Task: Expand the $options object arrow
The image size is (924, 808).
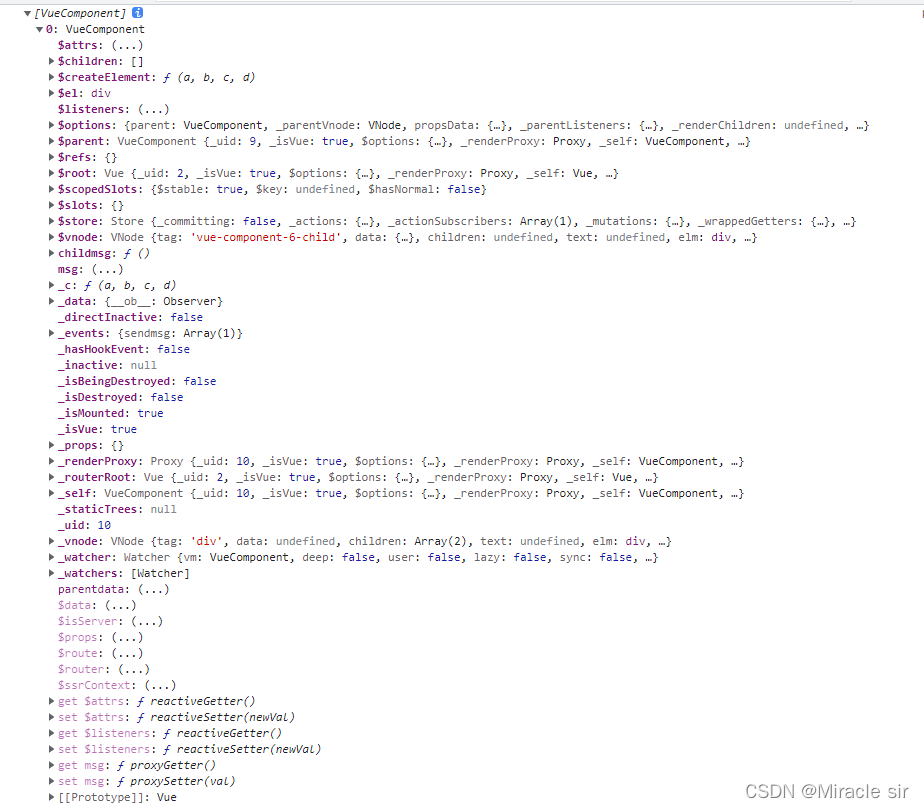Action: (x=51, y=124)
